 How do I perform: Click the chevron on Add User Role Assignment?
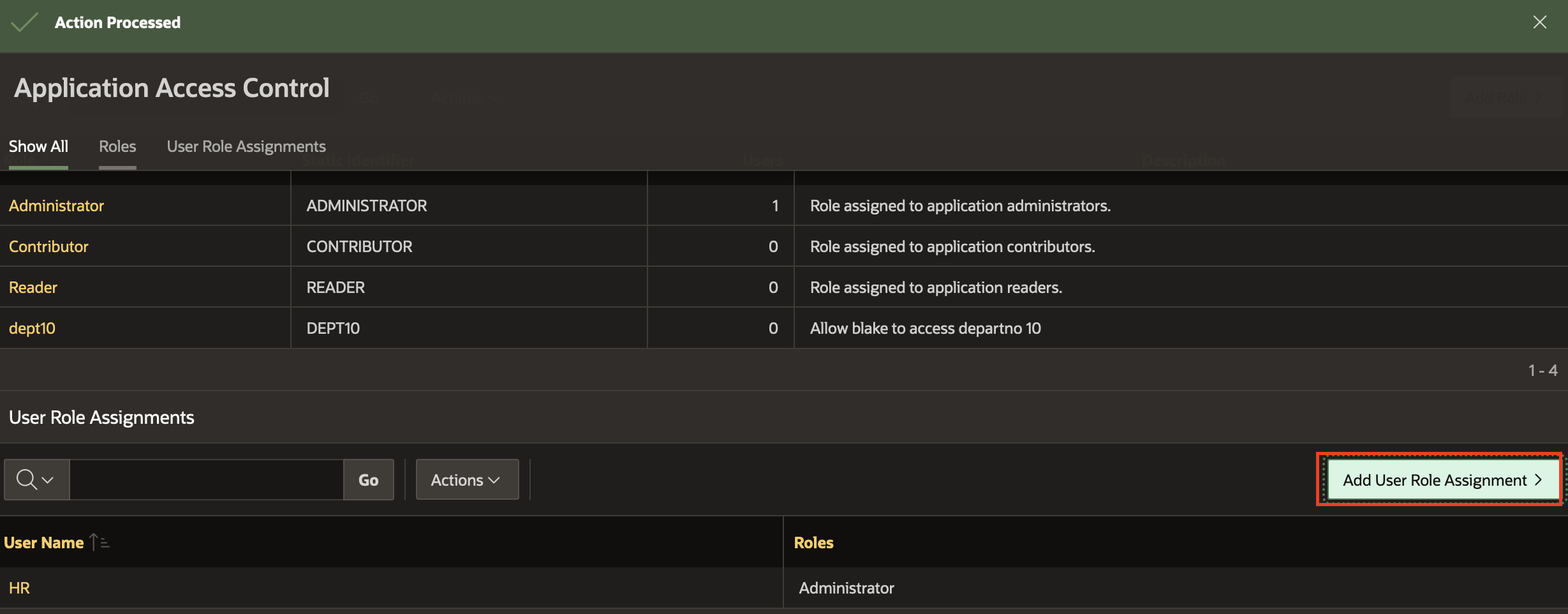[x=1537, y=479]
